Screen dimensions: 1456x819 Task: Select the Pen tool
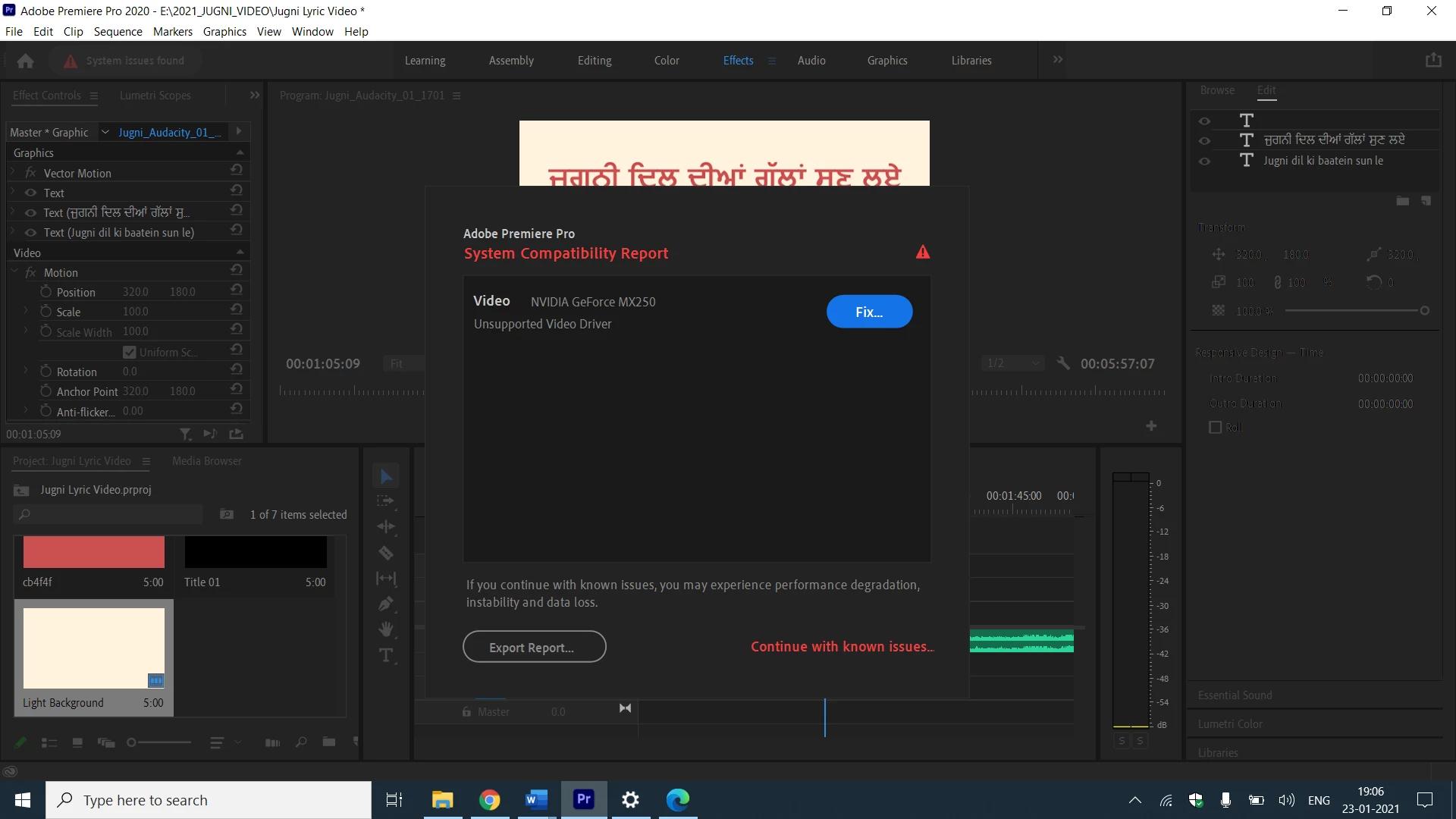point(386,604)
